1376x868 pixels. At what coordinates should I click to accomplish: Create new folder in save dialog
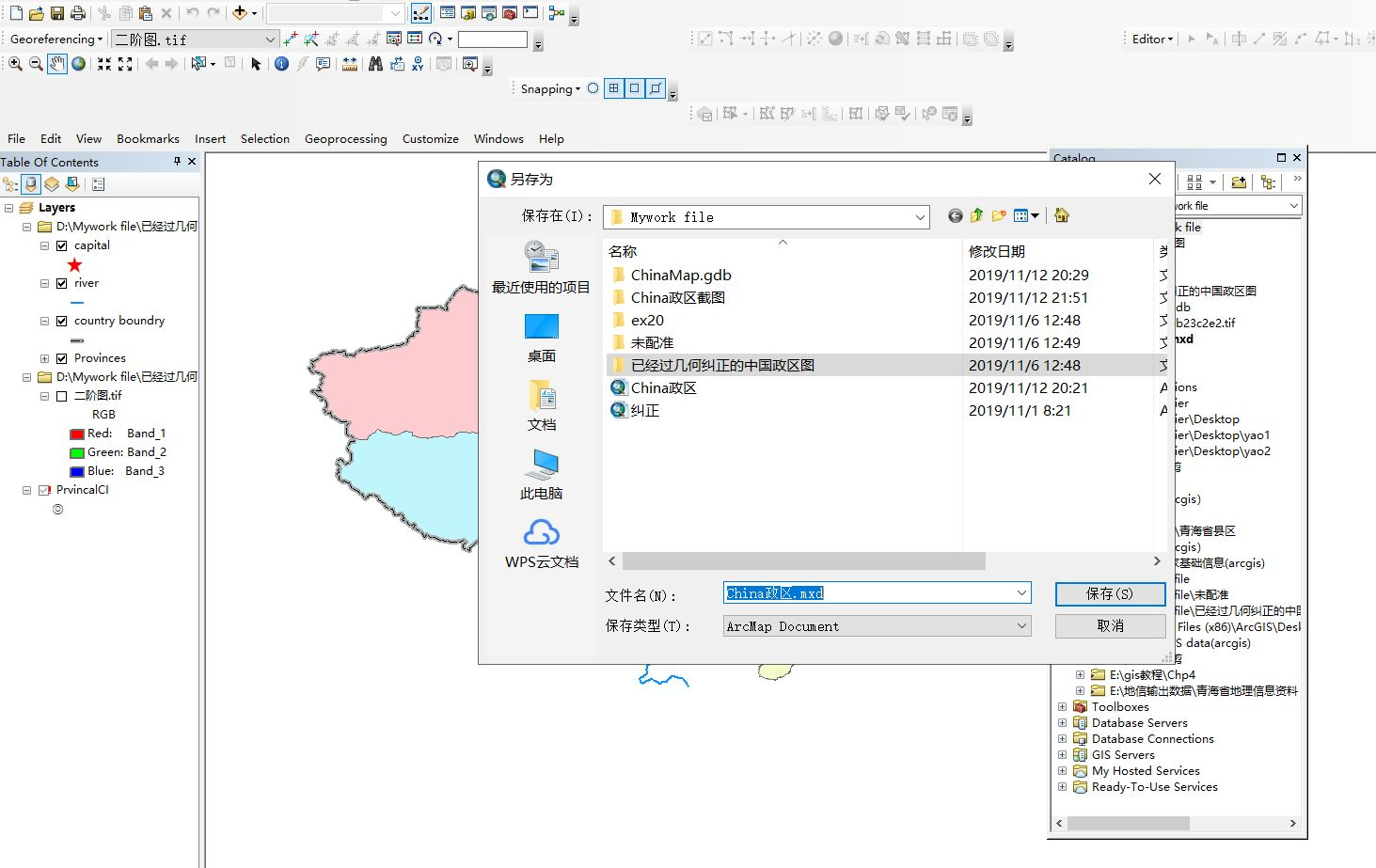[x=998, y=215]
